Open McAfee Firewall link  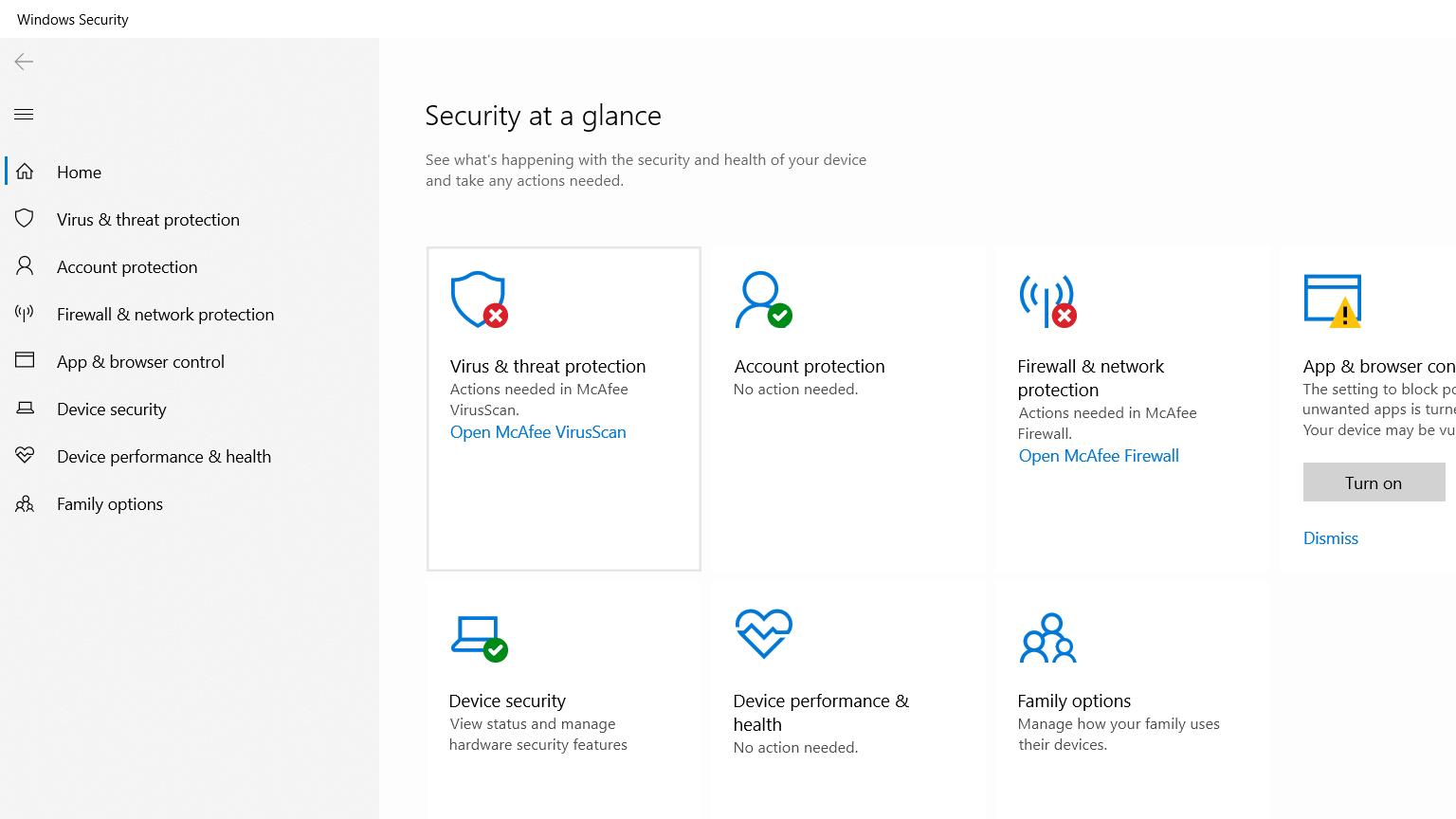click(1099, 456)
